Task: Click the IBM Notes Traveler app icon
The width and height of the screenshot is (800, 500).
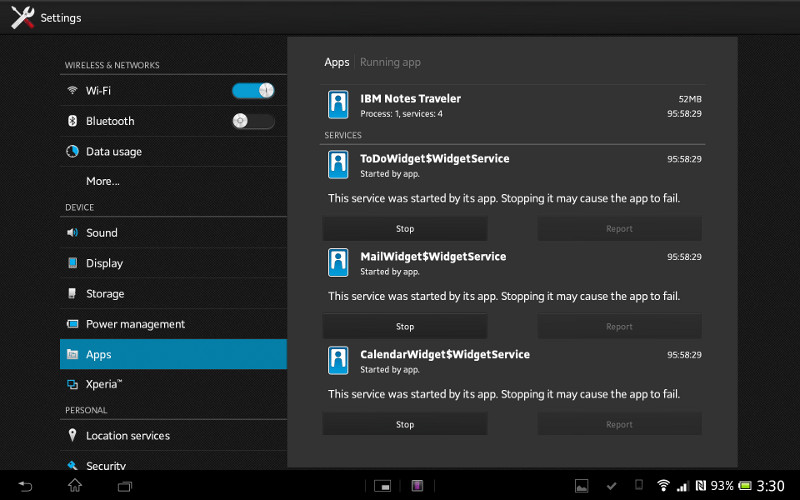Action: (338, 105)
